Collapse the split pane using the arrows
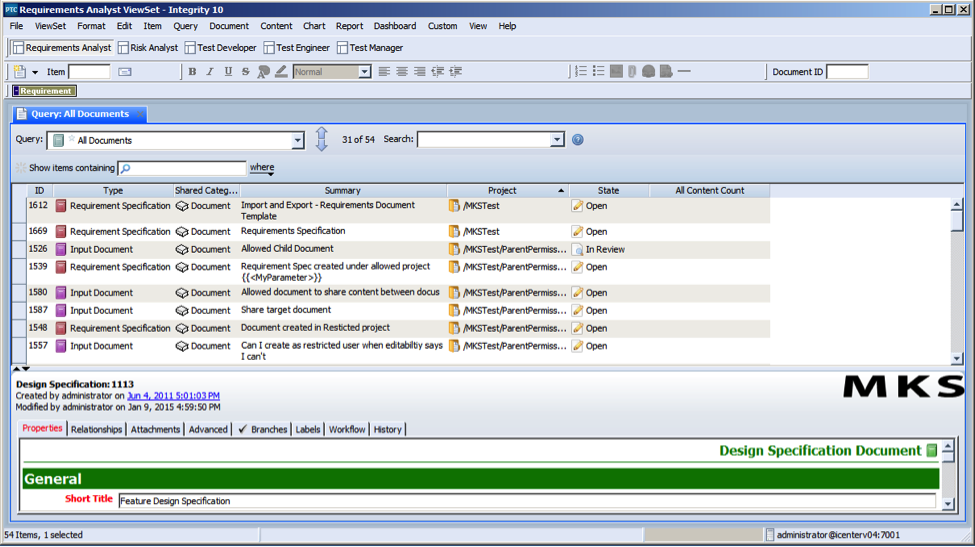Viewport: 975px width, 547px height. click(21, 369)
